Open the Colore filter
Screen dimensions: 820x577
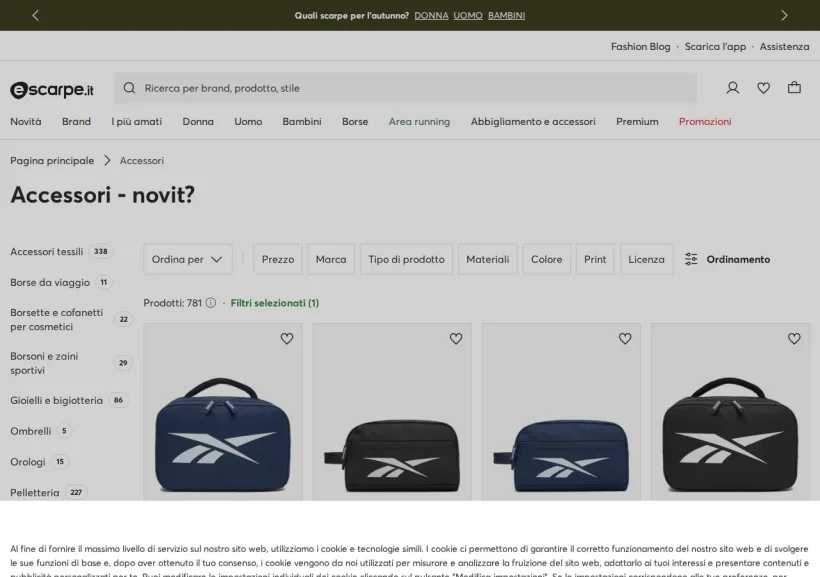[x=546, y=259]
